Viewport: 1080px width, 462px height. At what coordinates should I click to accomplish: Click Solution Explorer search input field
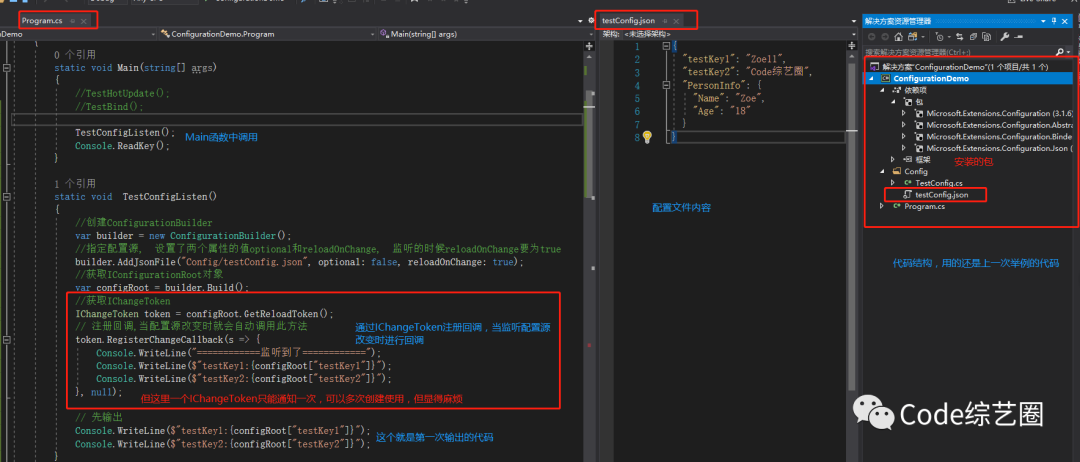pyautogui.click(x=957, y=52)
